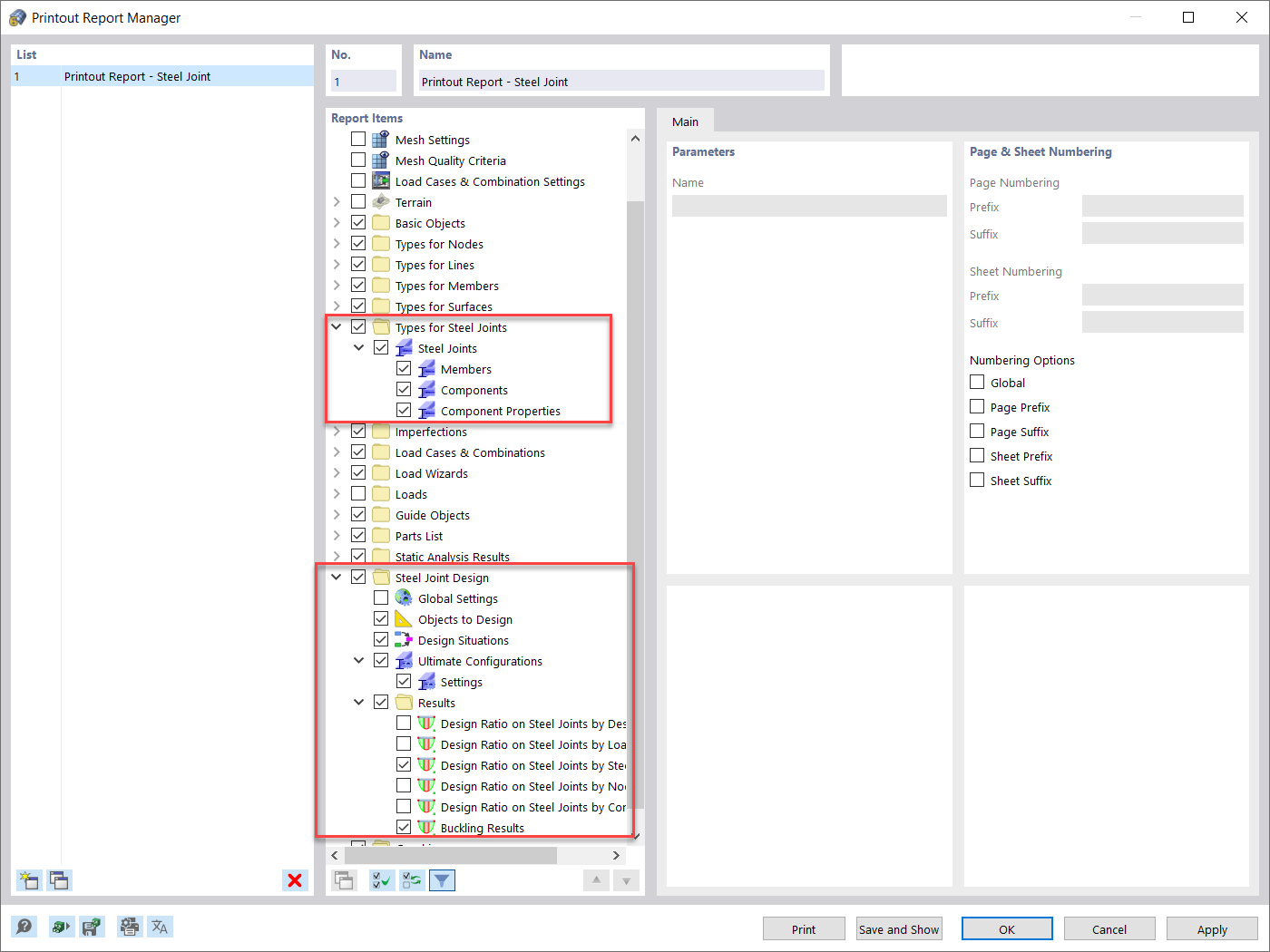Collapse the Types for Steel Joints node
Screen dimensions: 1270x952
(x=336, y=325)
